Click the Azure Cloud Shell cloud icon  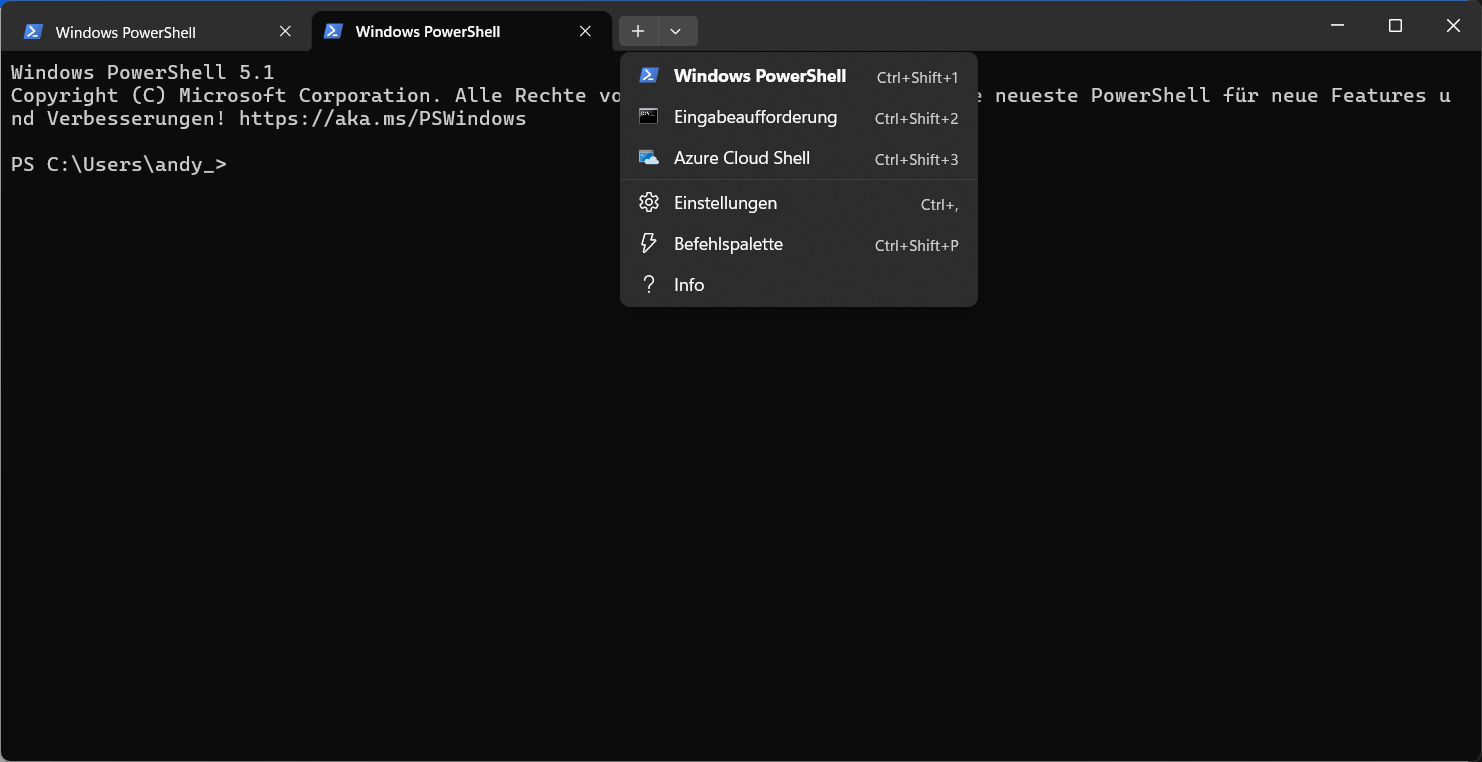click(x=649, y=158)
